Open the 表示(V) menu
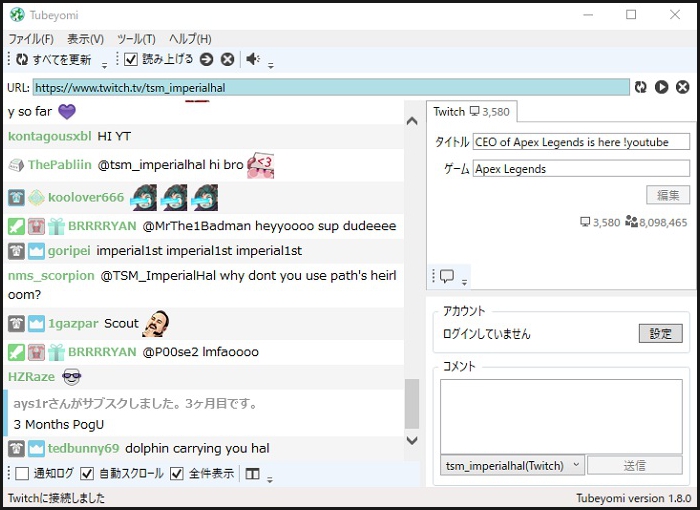Image resolution: width=700 pixels, height=510 pixels. 85,39
